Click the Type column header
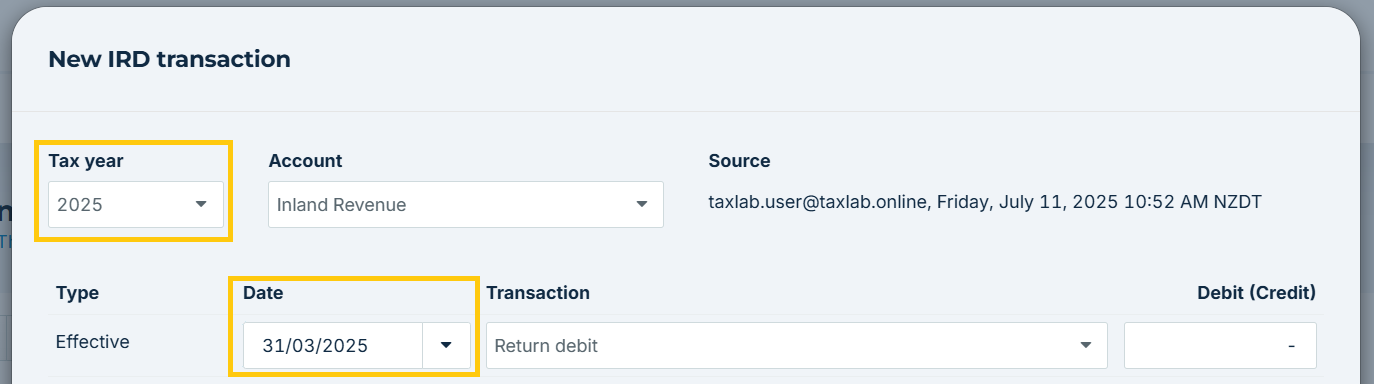This screenshot has width=1374, height=384. pos(77,293)
